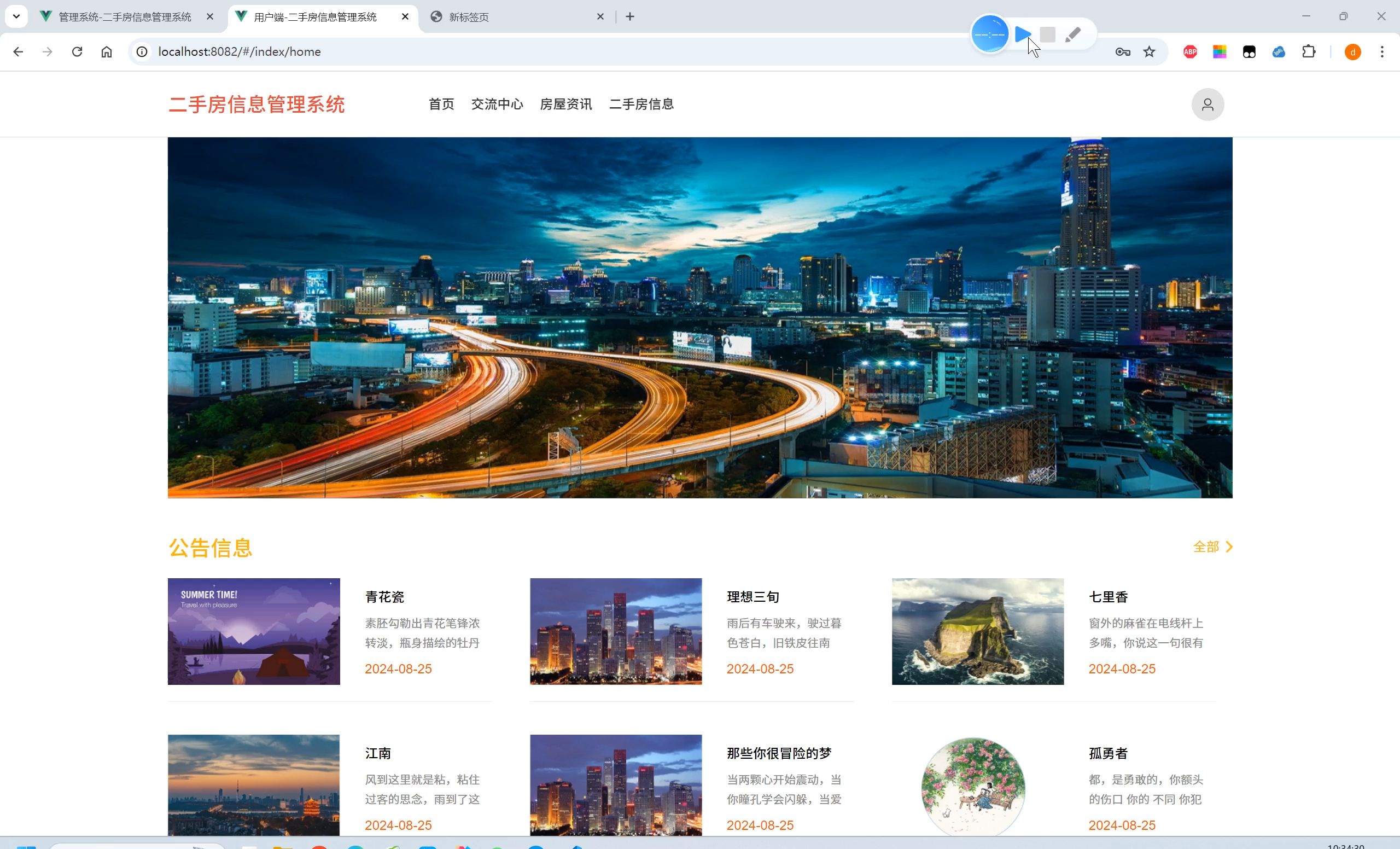This screenshot has width=1400, height=849.
Task: Open the extensions puzzle icon
Action: (x=1309, y=52)
